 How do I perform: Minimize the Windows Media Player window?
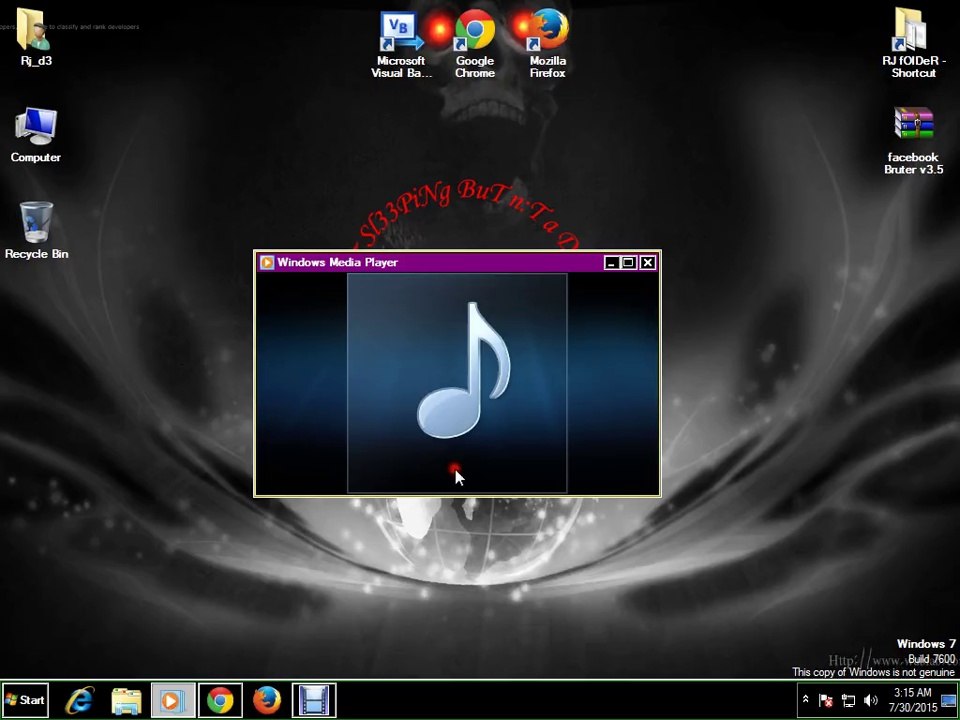[x=610, y=263]
